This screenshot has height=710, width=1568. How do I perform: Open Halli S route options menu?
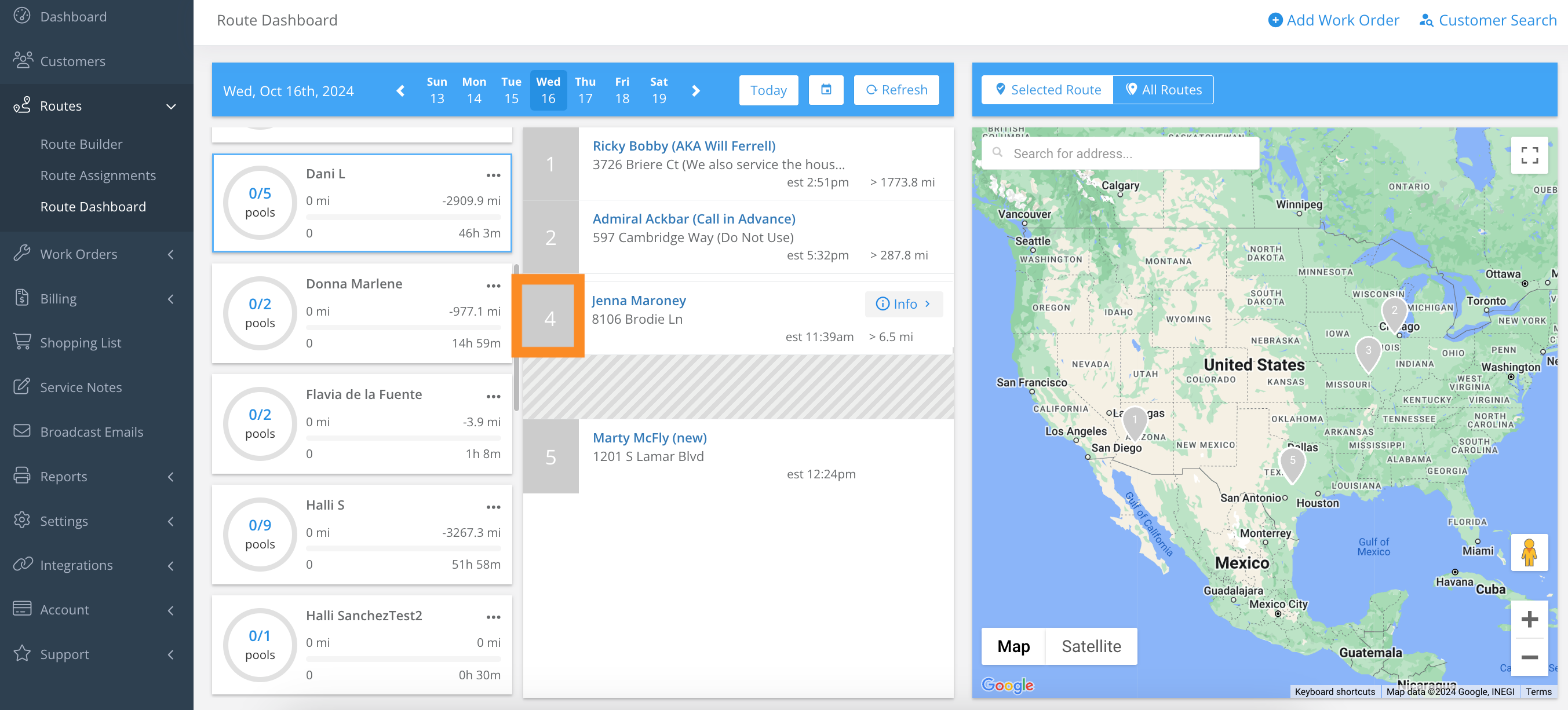[493, 507]
